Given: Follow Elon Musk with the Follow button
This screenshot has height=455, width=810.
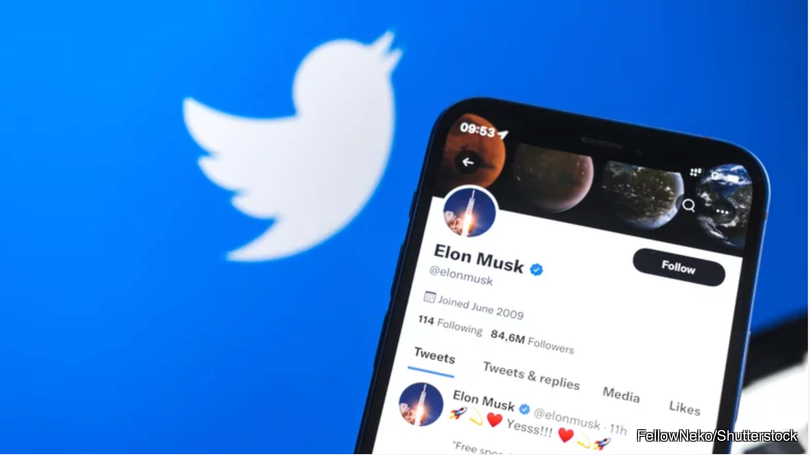Looking at the screenshot, I should point(679,267).
